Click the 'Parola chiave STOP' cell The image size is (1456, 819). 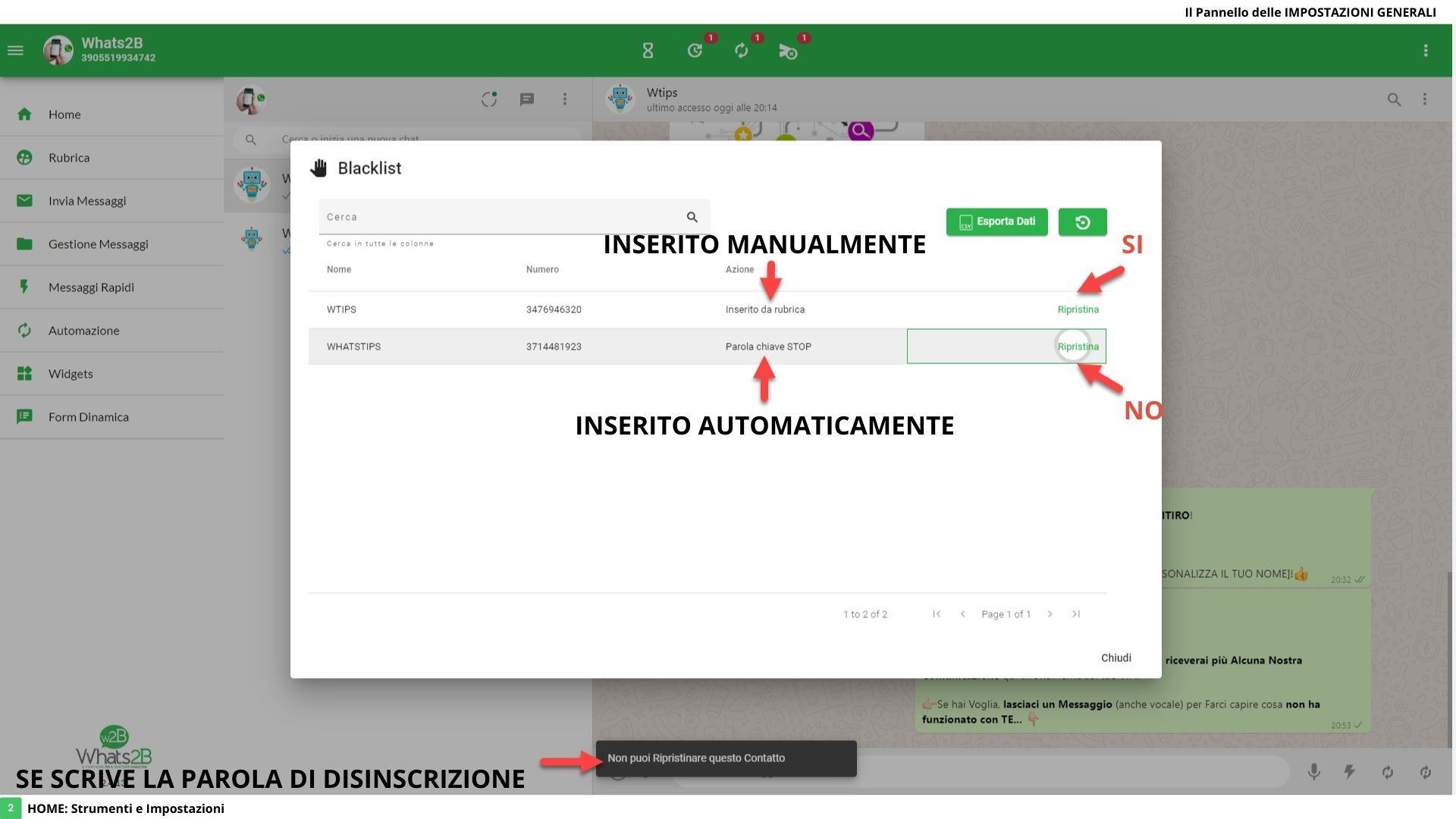(x=768, y=347)
